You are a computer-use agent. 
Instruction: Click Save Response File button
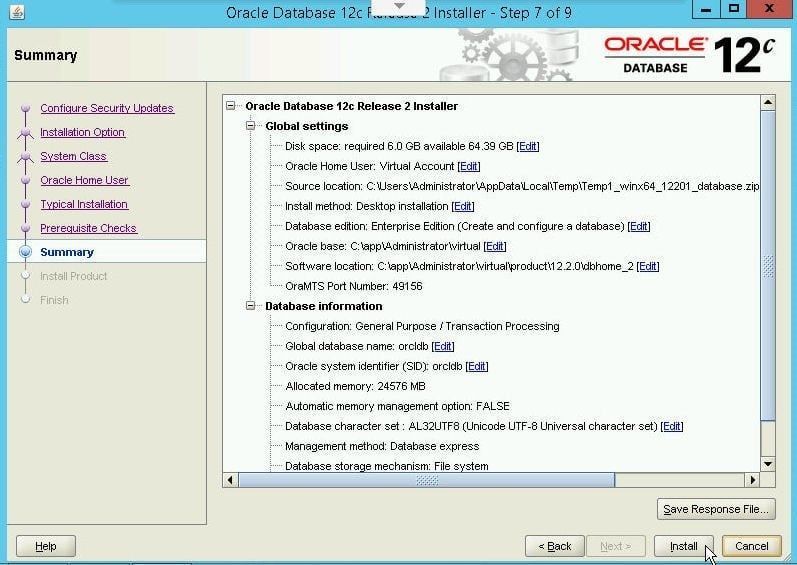pos(716,509)
